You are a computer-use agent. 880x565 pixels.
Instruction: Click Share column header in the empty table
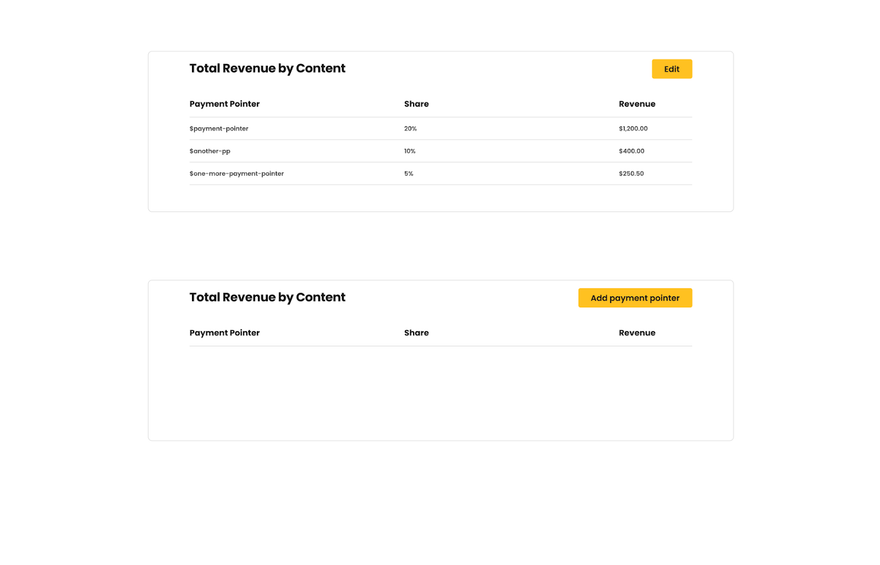(416, 333)
